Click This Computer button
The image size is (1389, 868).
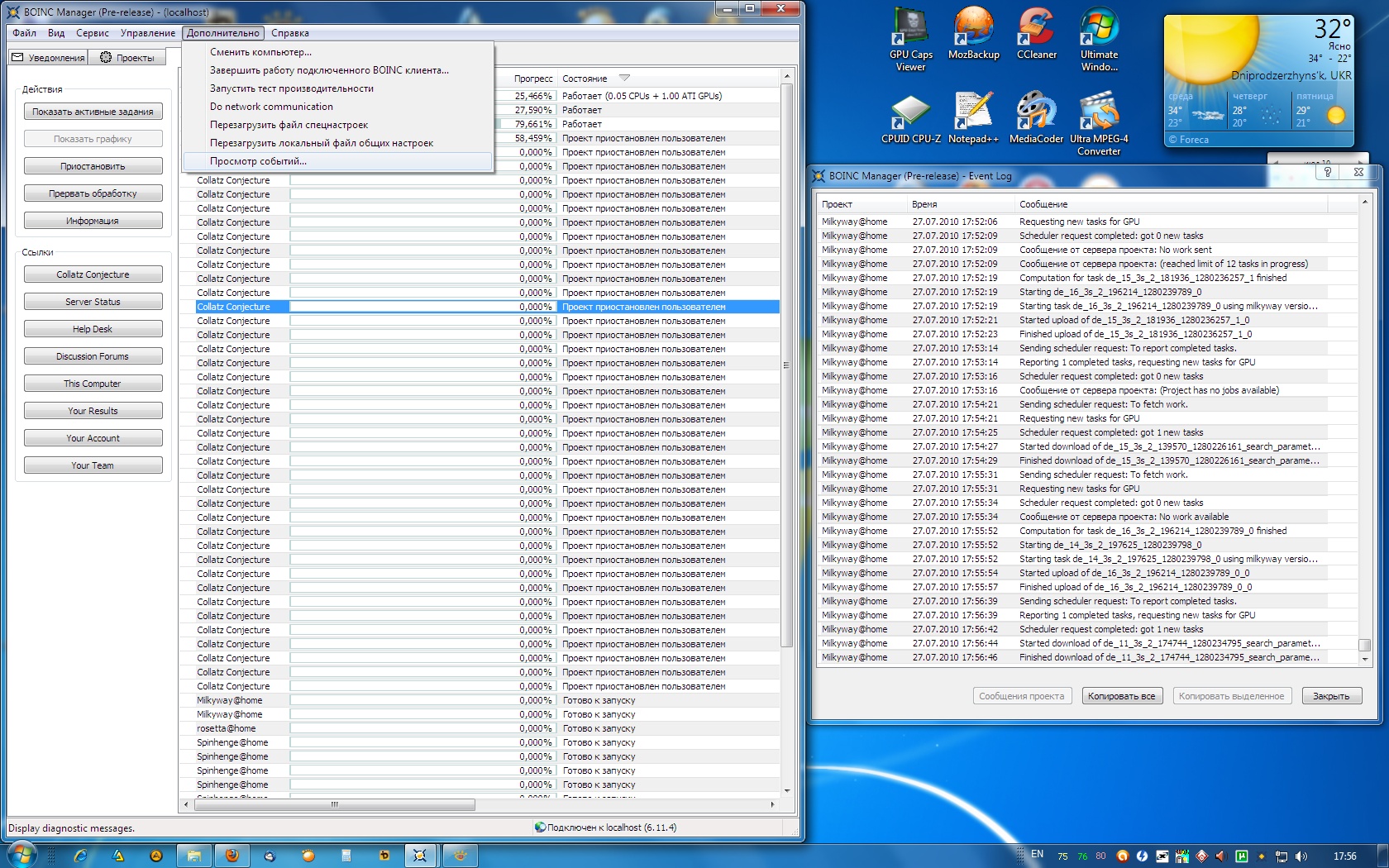pos(93,384)
